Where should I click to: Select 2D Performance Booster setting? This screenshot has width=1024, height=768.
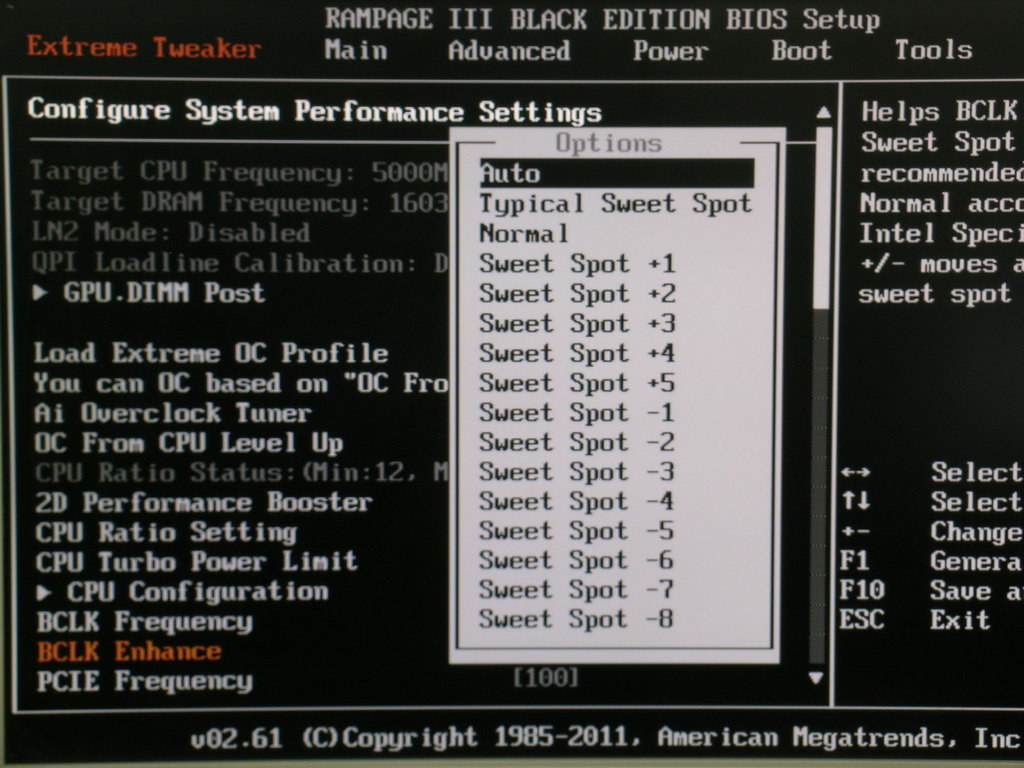click(204, 503)
